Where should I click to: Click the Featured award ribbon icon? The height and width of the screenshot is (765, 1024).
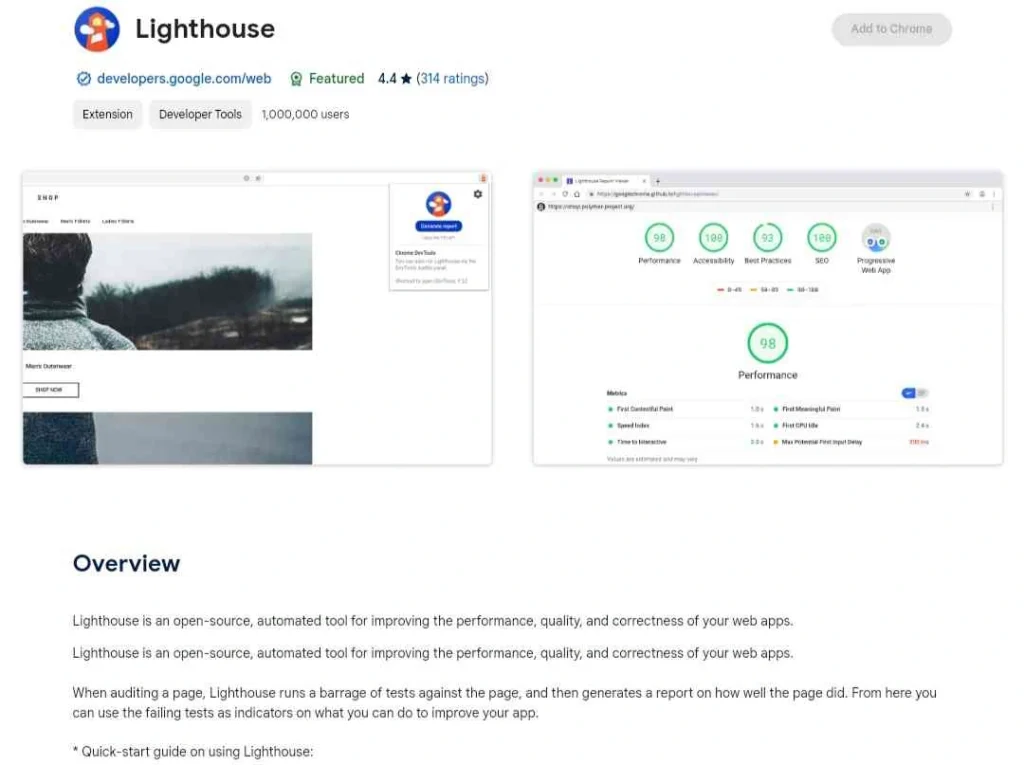point(296,79)
